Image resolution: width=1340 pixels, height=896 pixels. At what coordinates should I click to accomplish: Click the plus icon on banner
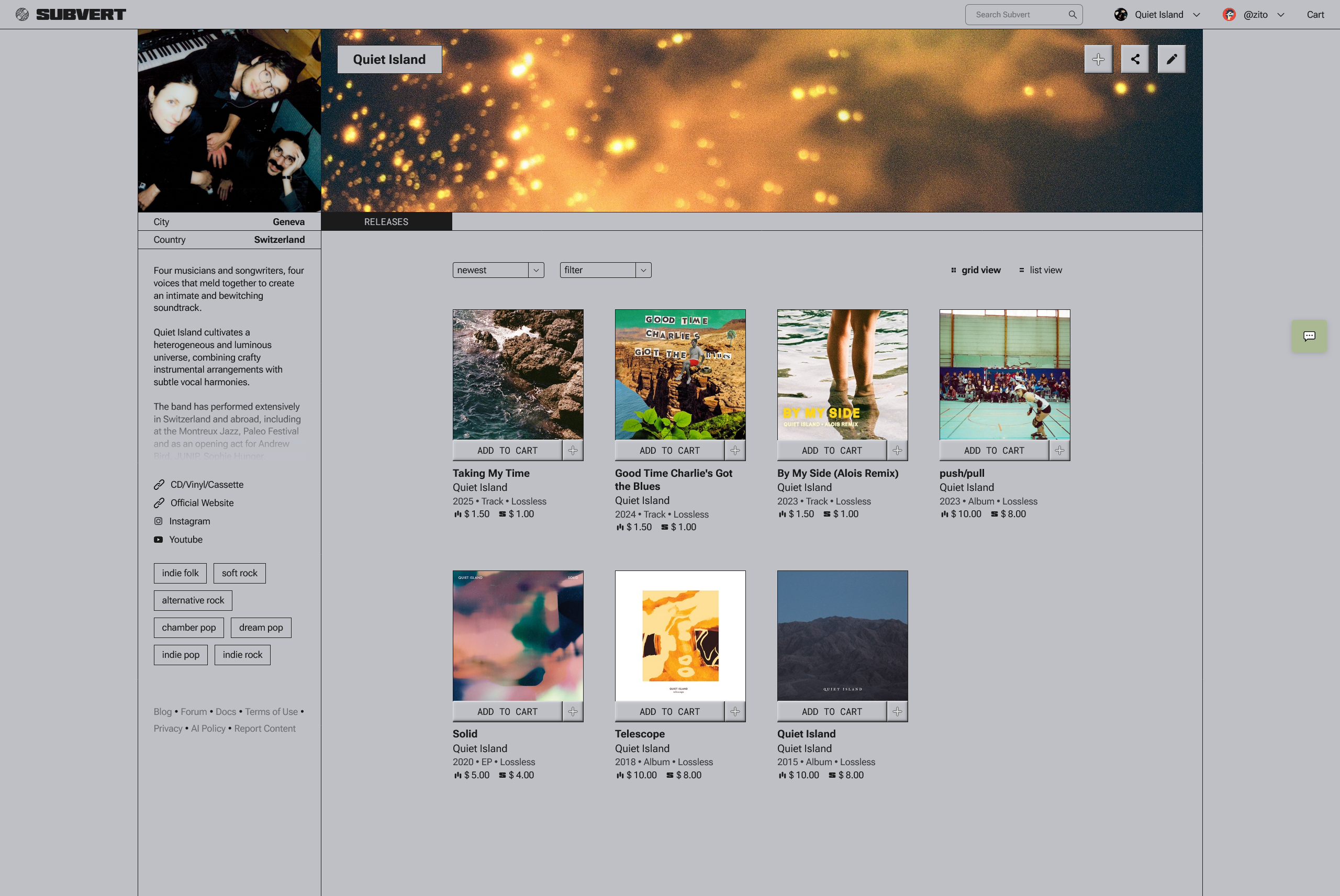(x=1098, y=59)
